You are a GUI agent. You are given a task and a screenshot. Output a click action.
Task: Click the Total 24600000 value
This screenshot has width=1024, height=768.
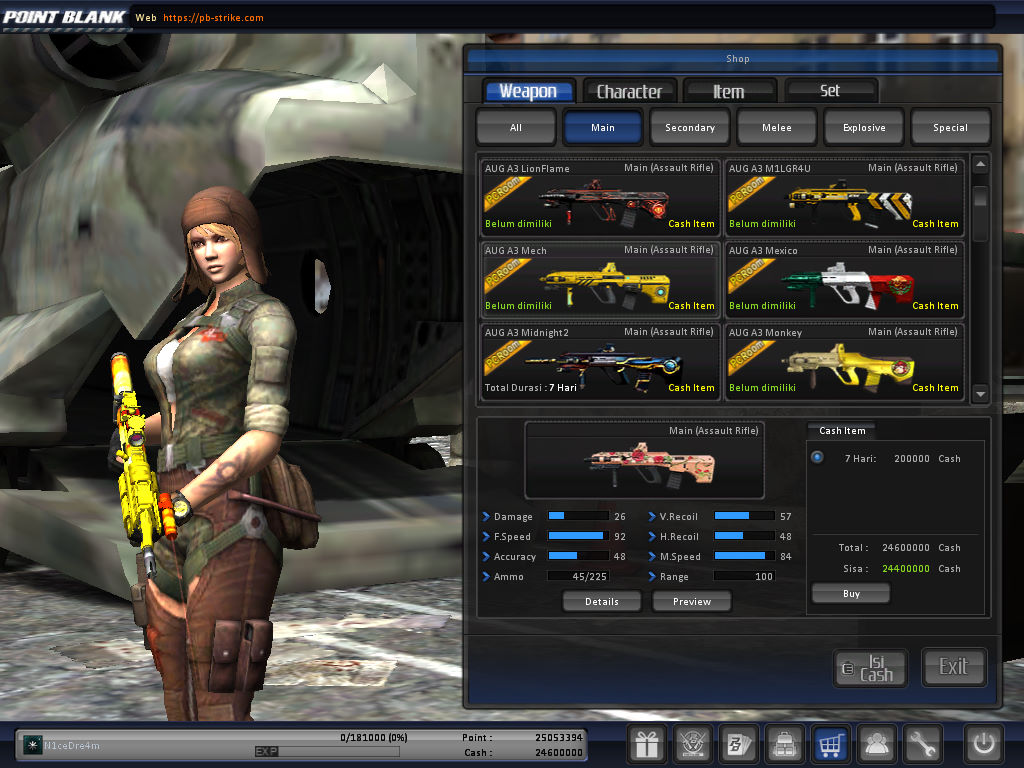click(x=906, y=548)
